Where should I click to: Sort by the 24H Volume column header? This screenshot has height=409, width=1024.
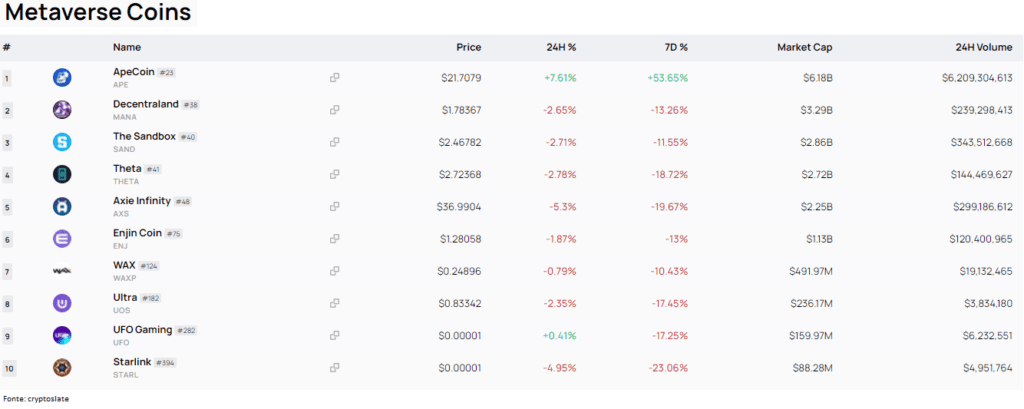point(983,48)
